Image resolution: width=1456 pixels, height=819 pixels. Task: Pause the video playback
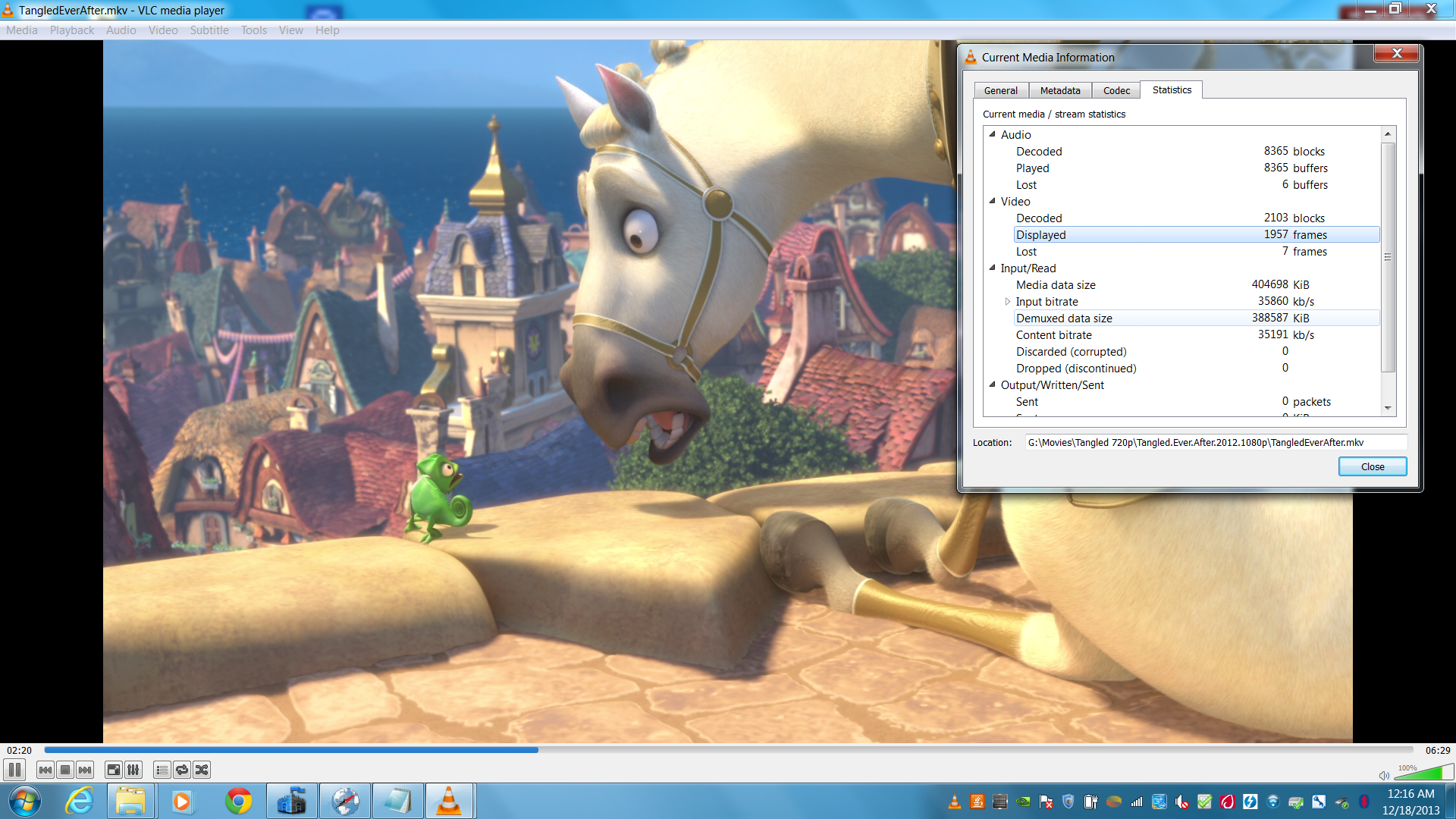(14, 770)
